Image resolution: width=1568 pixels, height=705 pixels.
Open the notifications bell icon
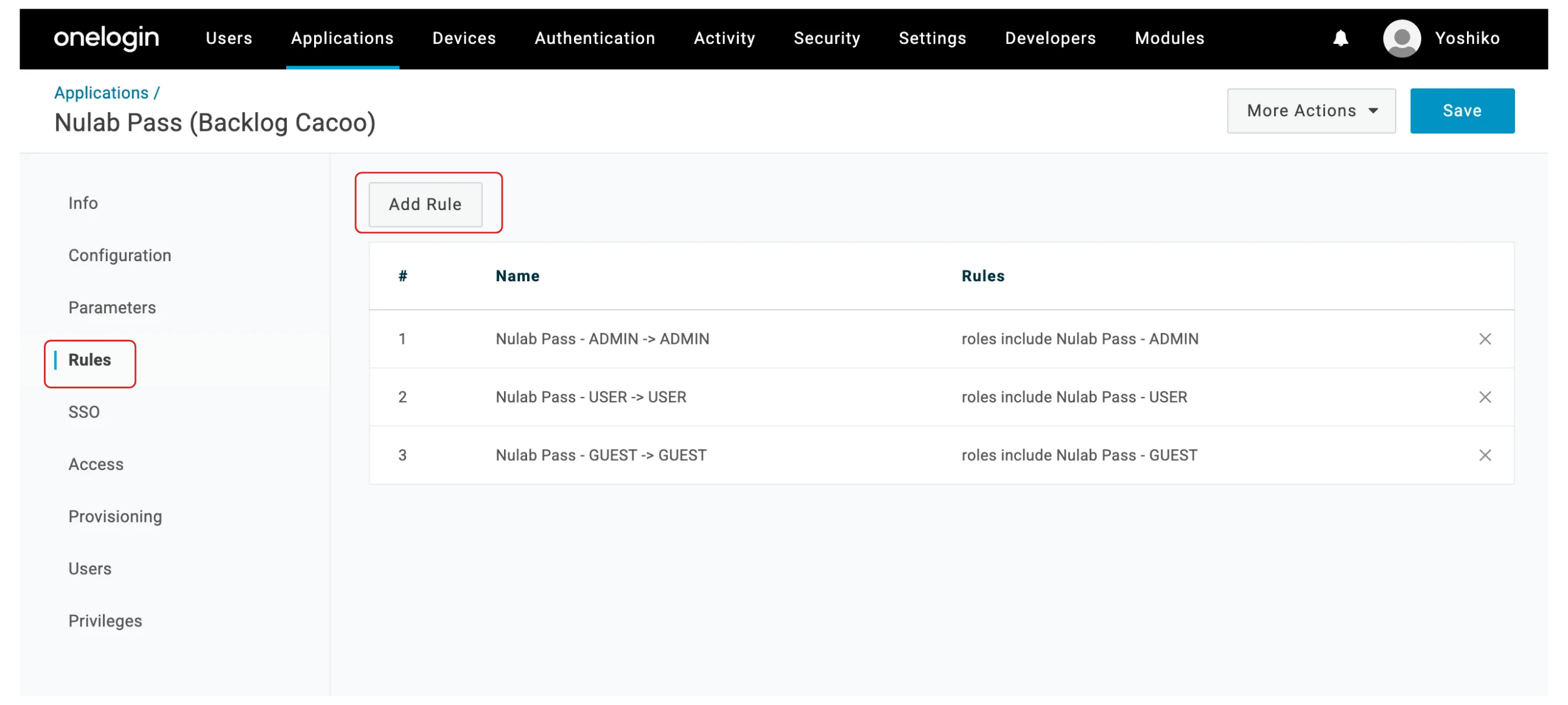(x=1340, y=38)
